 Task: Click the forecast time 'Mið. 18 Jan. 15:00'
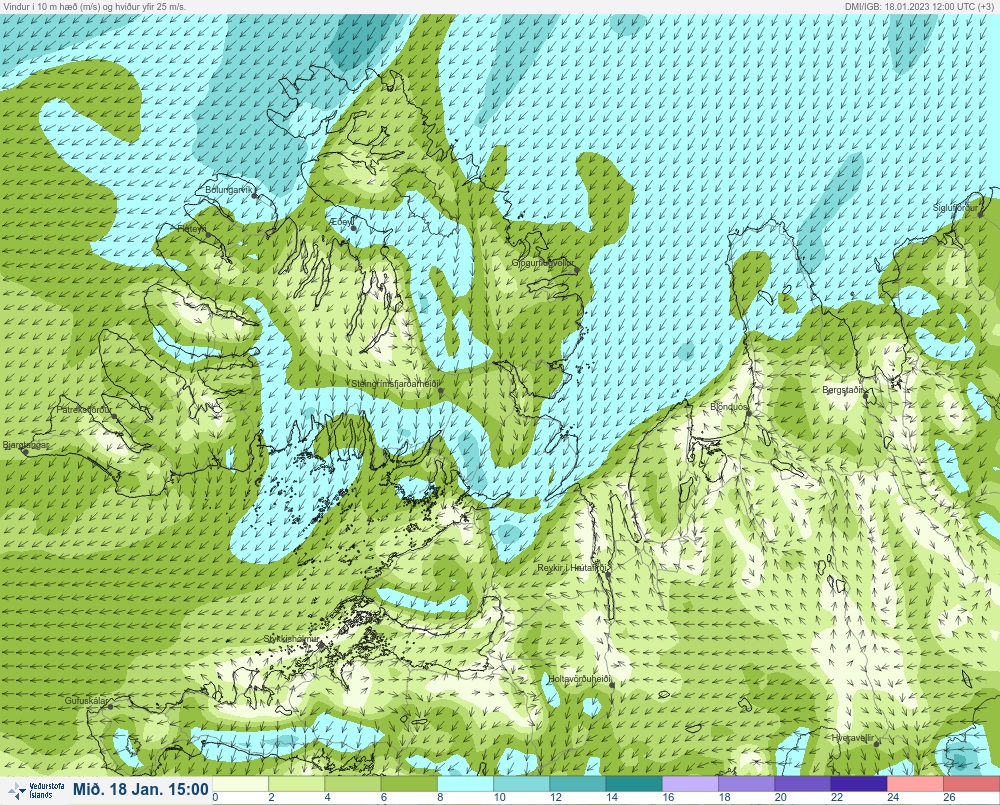click(140, 789)
